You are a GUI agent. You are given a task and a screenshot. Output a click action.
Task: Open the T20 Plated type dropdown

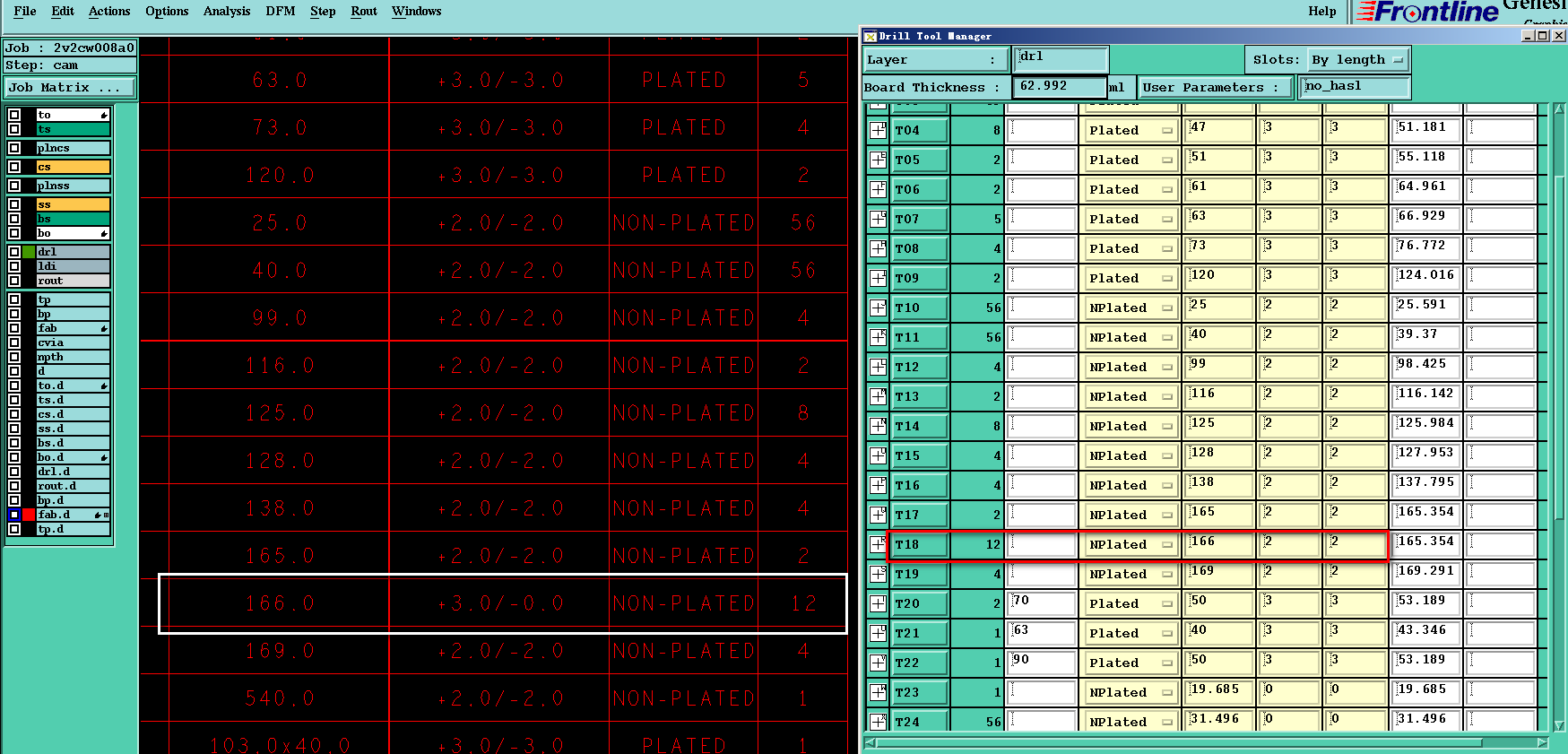(1130, 603)
